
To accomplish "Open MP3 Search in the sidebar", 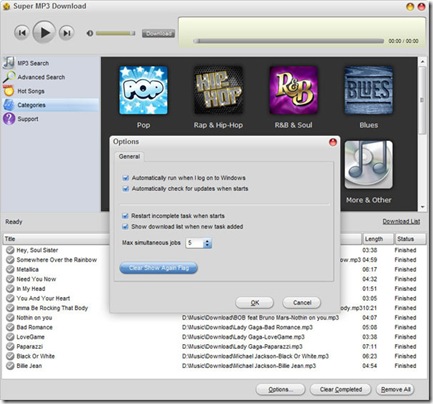I will (33, 63).
